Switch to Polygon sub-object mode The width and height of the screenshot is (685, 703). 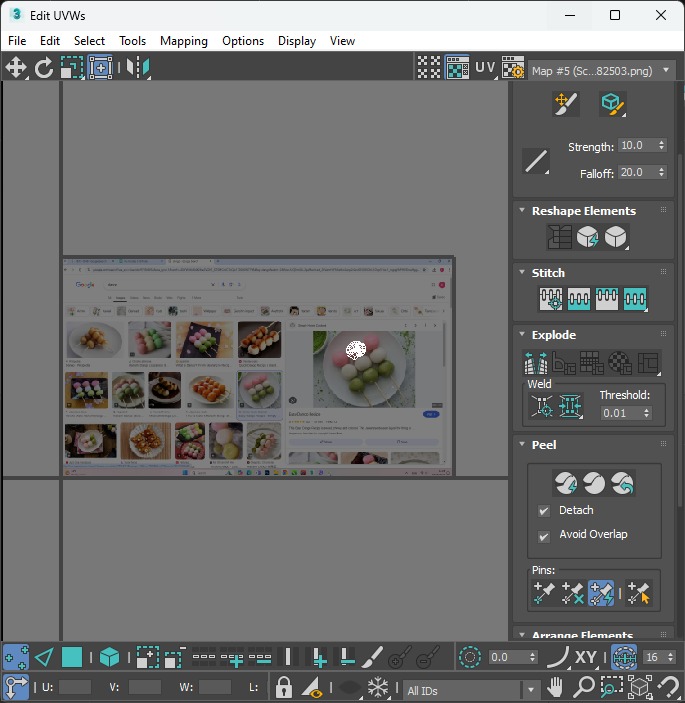72,657
